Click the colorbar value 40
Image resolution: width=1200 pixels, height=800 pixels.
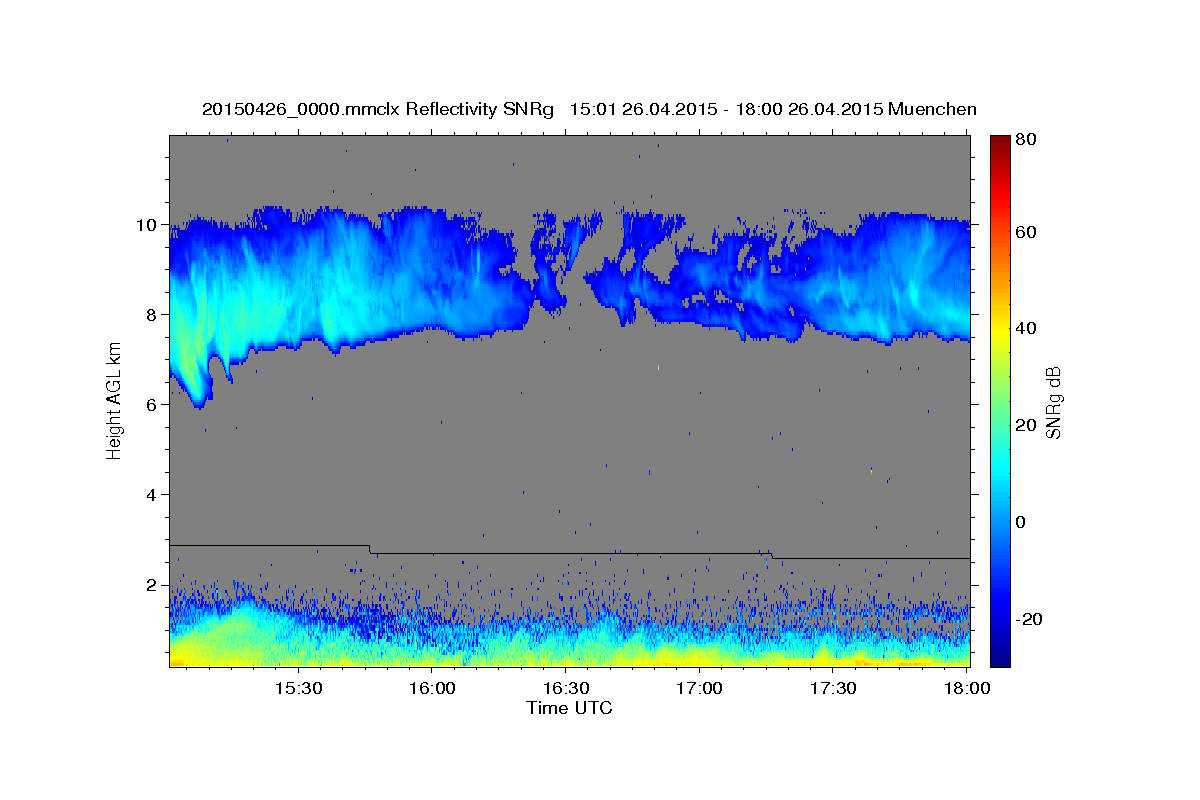pyautogui.click(x=1026, y=328)
